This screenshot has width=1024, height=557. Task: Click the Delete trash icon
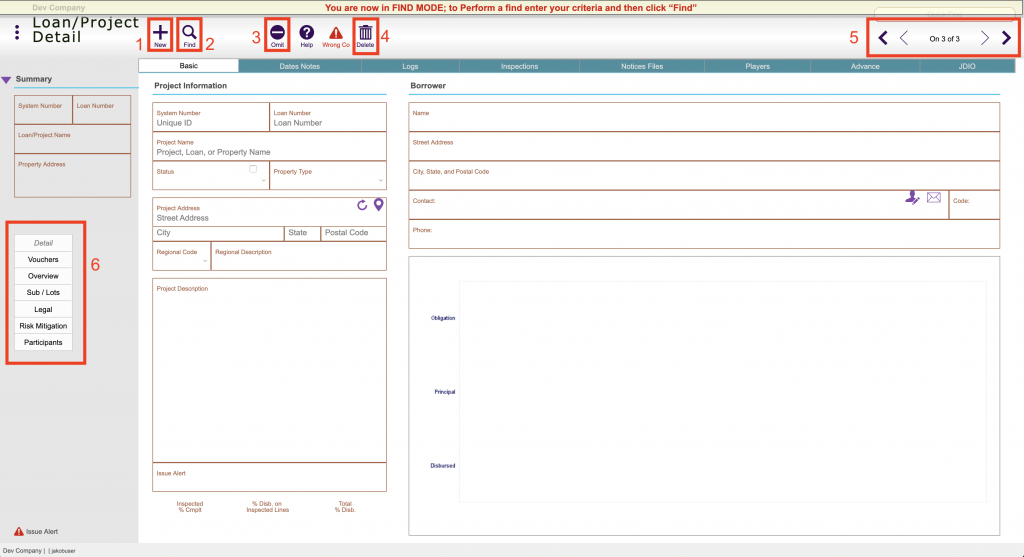(x=365, y=35)
